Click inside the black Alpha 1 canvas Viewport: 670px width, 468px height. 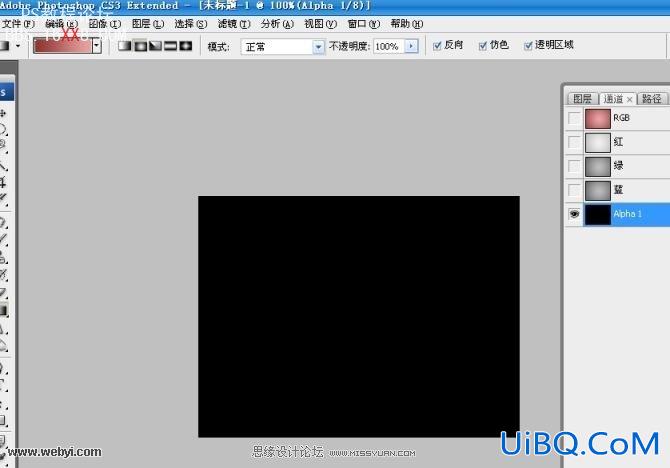click(359, 316)
